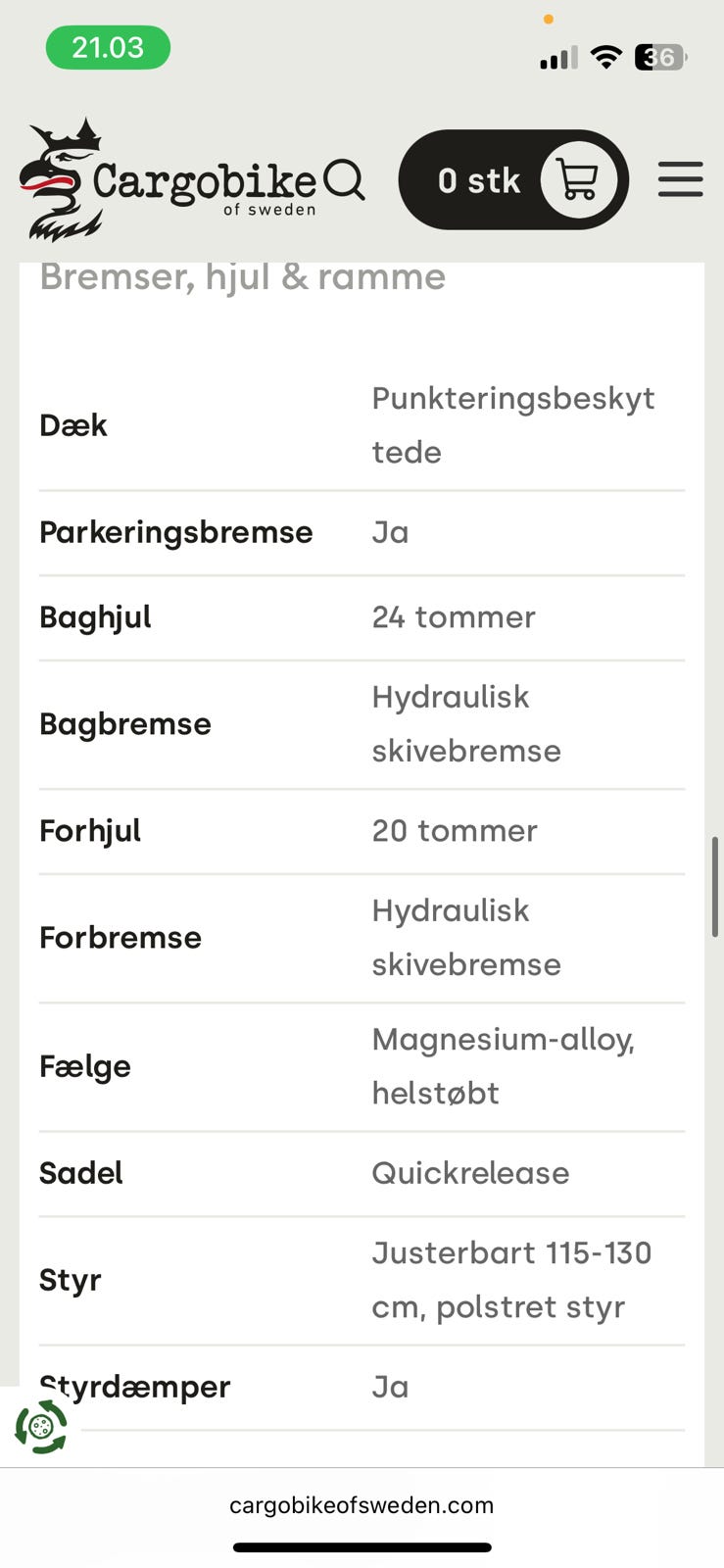This screenshot has width=724, height=1568.
Task: Open the shopping cart icon
Action: click(577, 180)
